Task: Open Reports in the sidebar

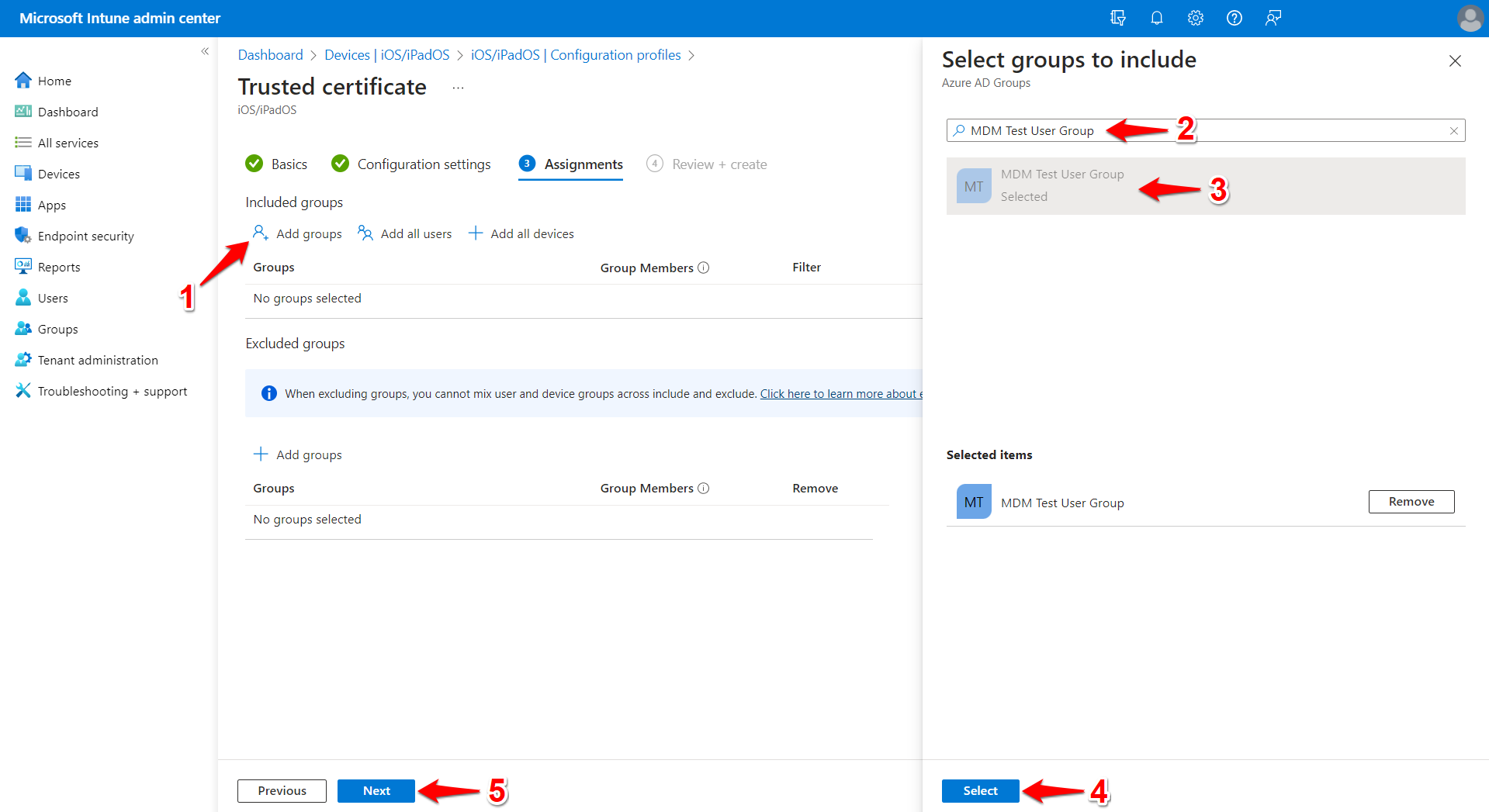Action: tap(47, 267)
